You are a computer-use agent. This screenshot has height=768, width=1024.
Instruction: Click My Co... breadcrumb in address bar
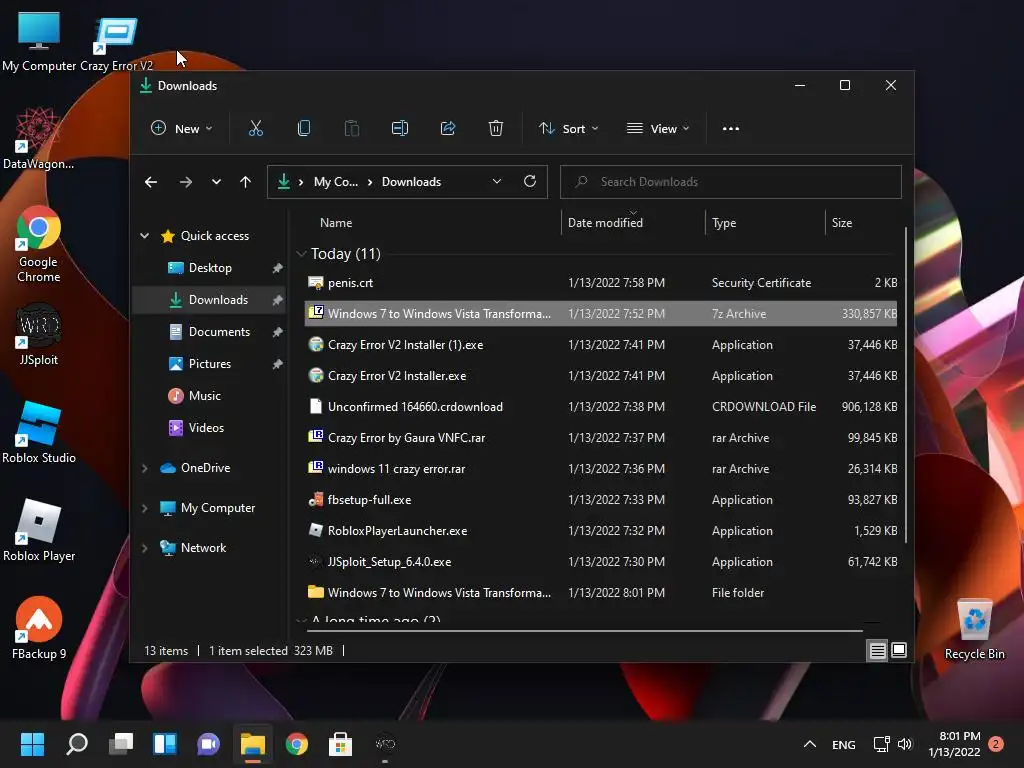[x=336, y=182]
